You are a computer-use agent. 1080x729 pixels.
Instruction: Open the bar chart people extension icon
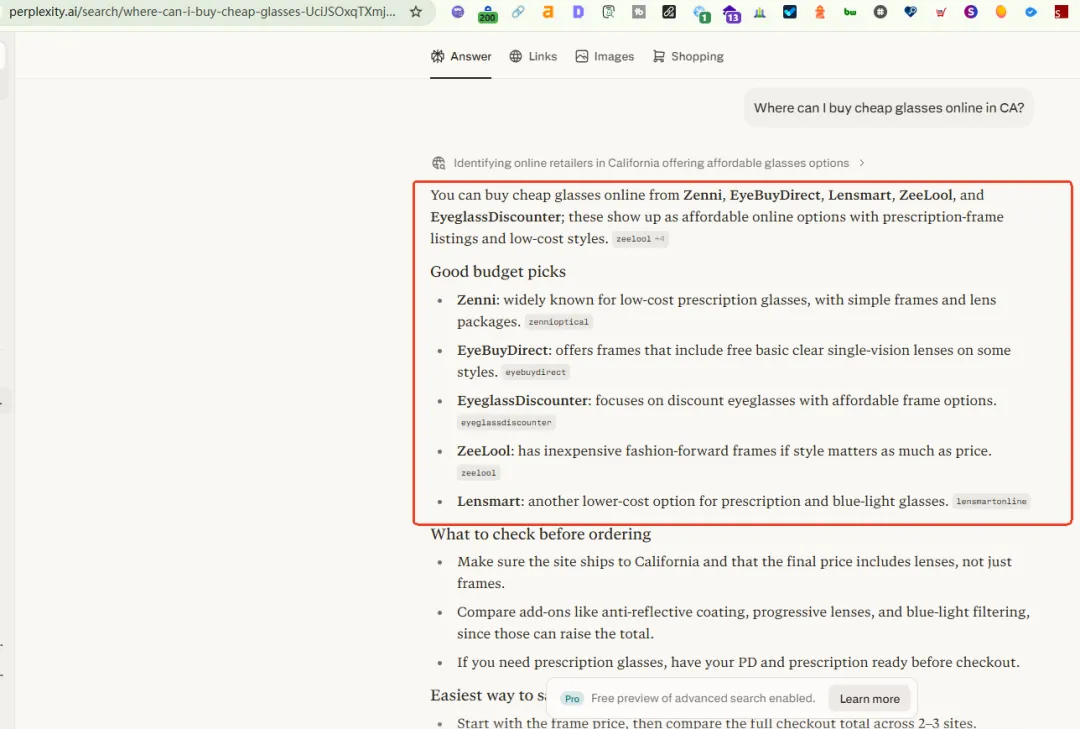tap(760, 12)
